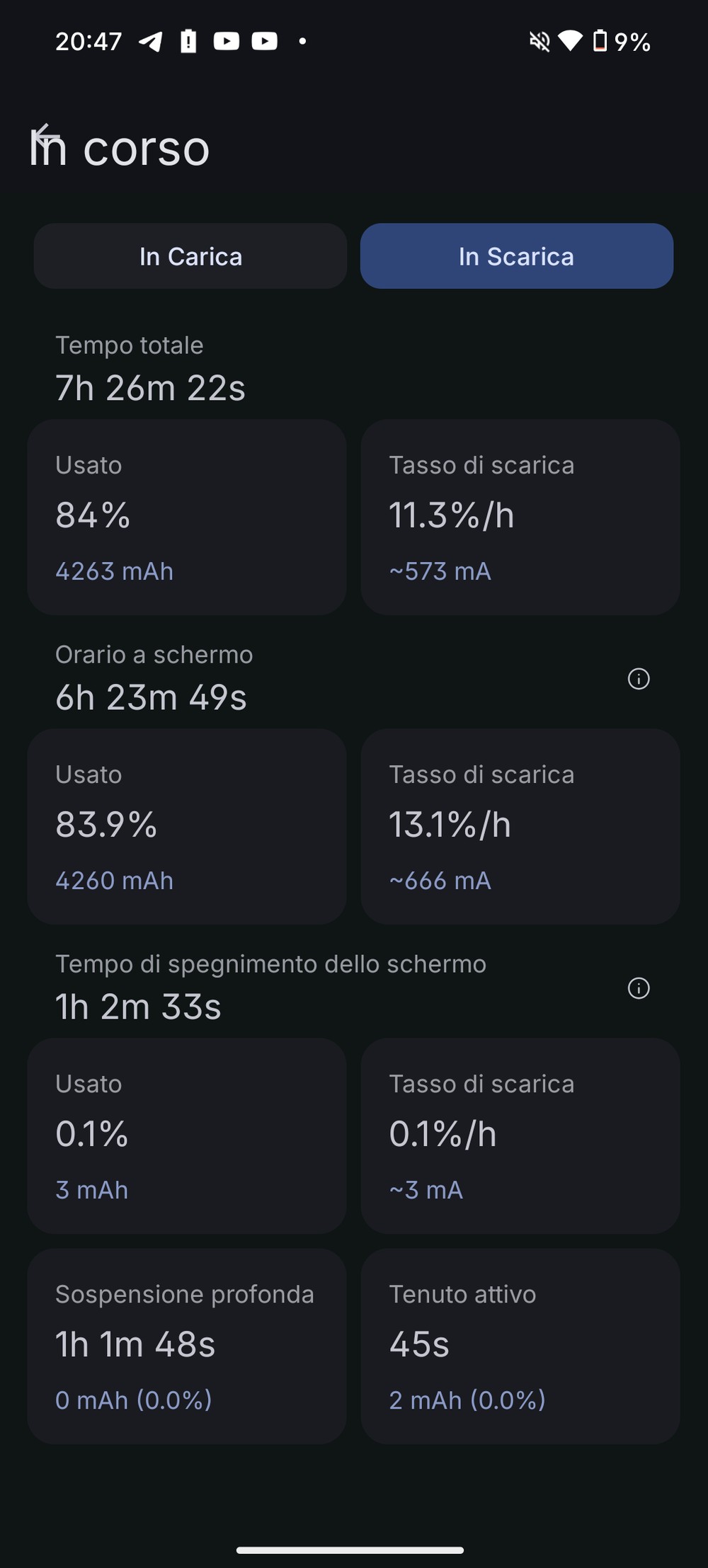708x1568 pixels.
Task: Tap the battery status icon
Action: point(600,41)
